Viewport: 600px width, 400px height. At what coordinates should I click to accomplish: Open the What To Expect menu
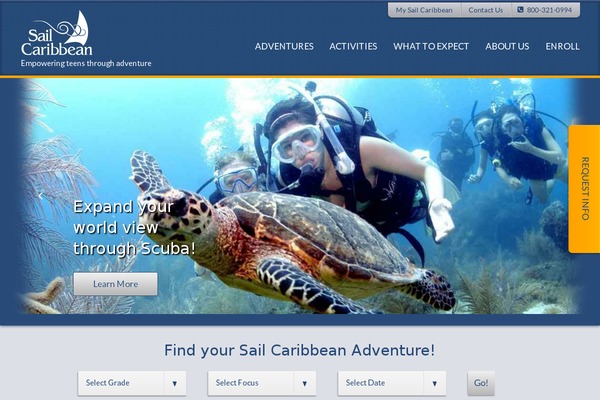431,46
